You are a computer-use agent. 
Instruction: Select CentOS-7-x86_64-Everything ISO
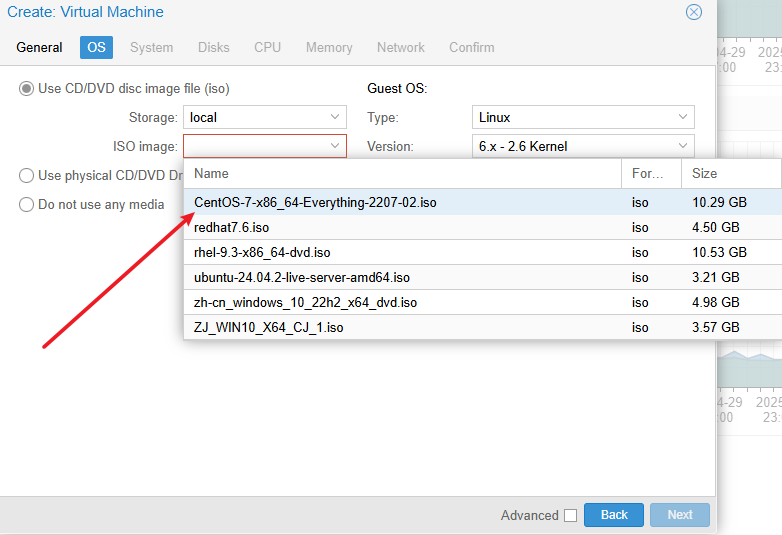coord(315,202)
